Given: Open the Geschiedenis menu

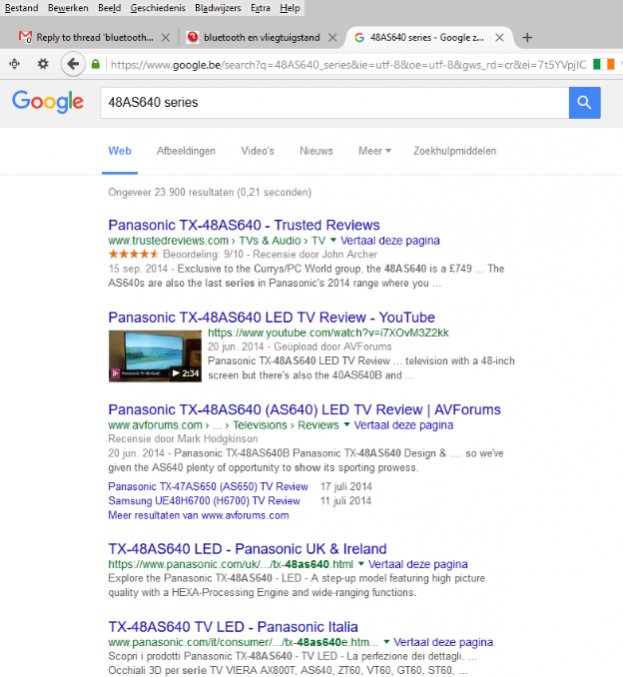Looking at the screenshot, I should tap(158, 8).
